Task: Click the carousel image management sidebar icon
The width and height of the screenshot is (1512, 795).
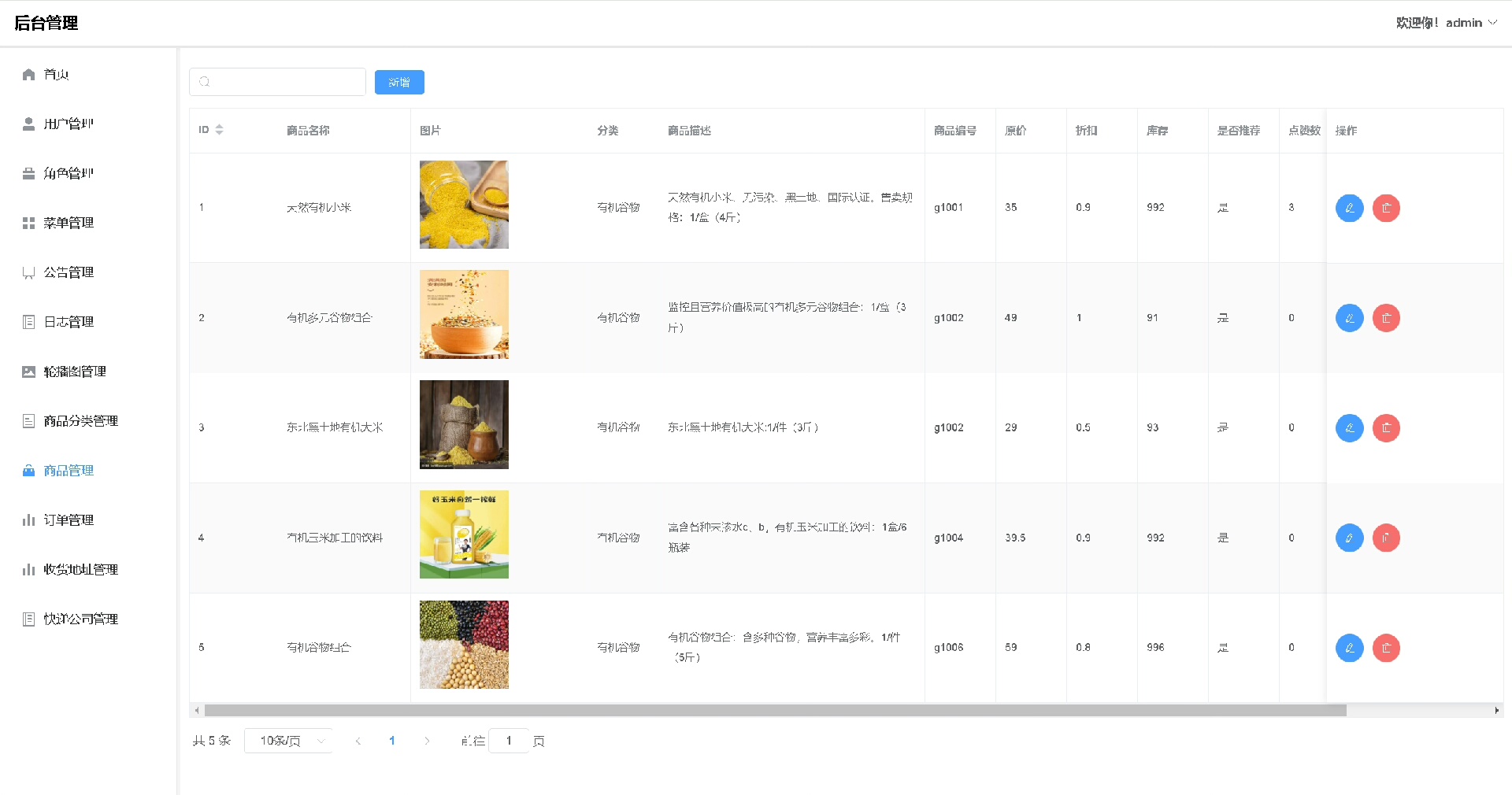Action: [x=29, y=372]
